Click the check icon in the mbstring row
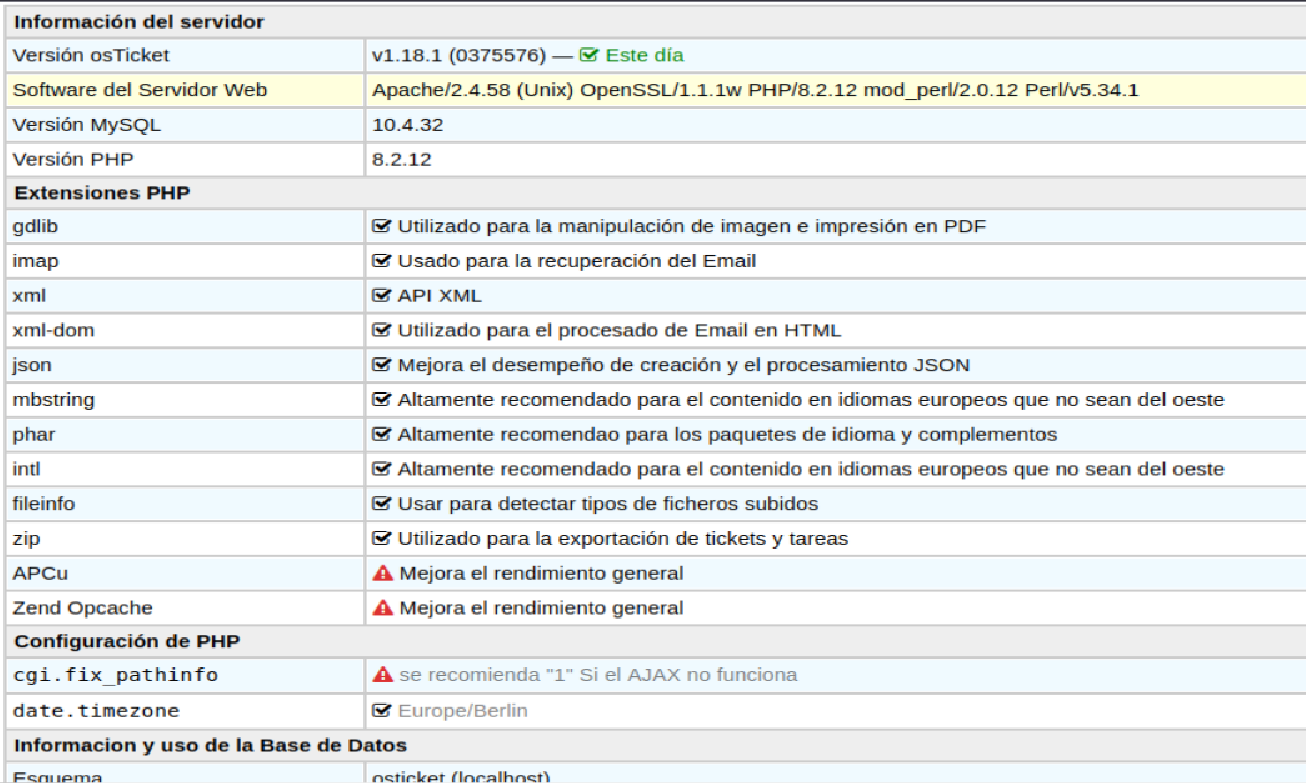Viewport: 1306px width, 783px height. click(x=381, y=400)
